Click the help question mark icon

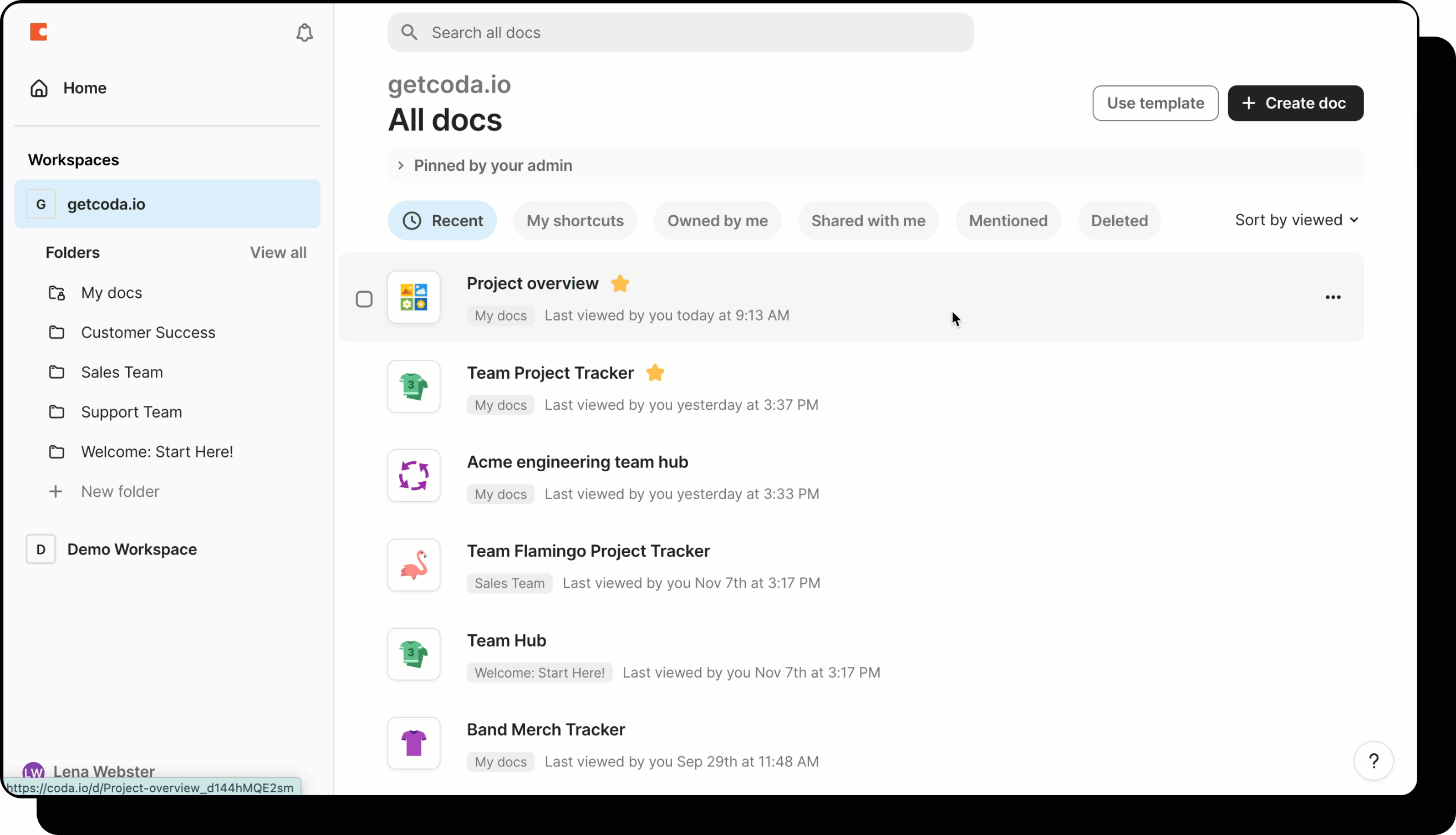1374,761
